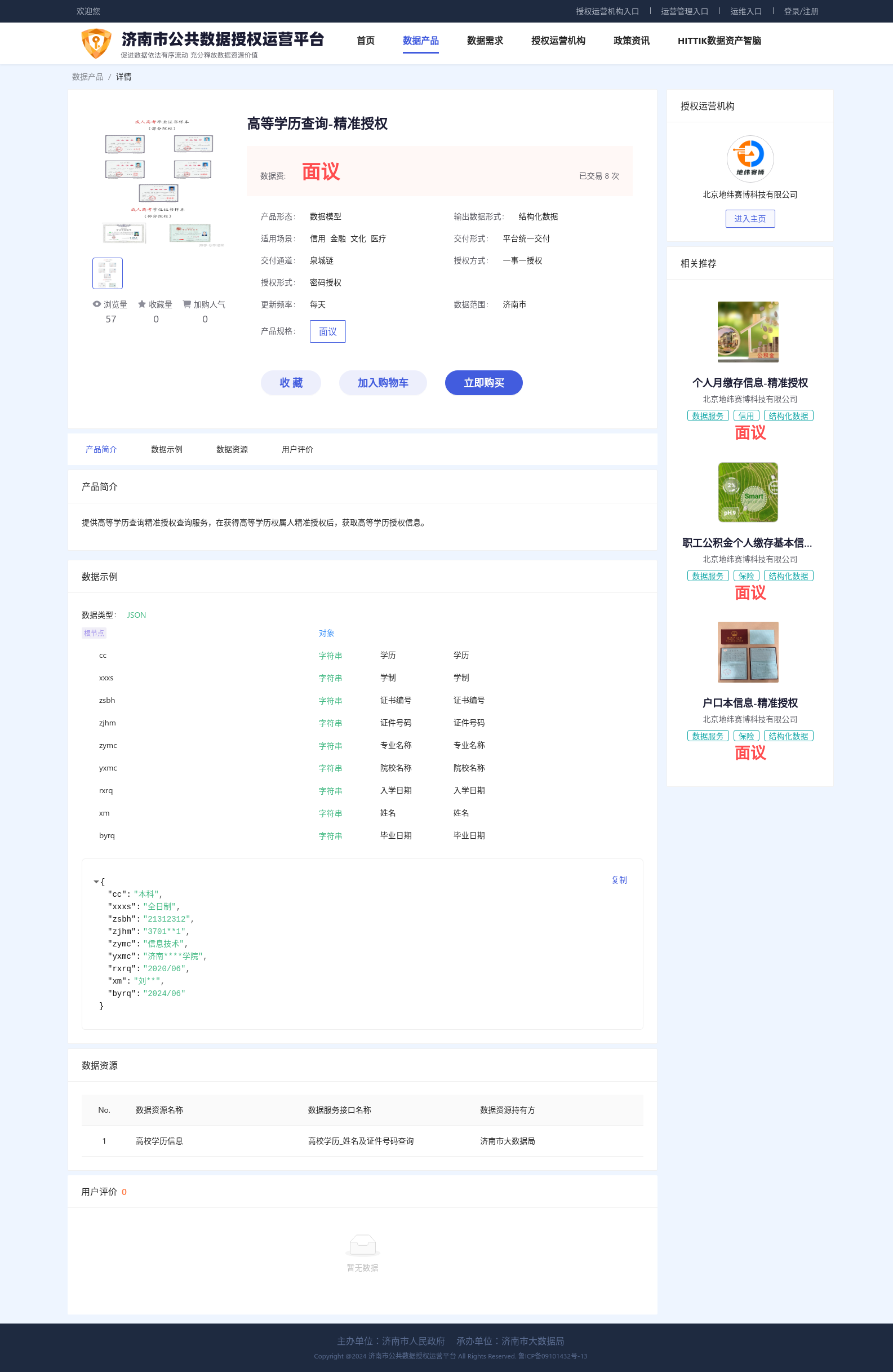Open 职工公积金 recommendation image
Screen dimensions: 893x1372
tap(748, 492)
